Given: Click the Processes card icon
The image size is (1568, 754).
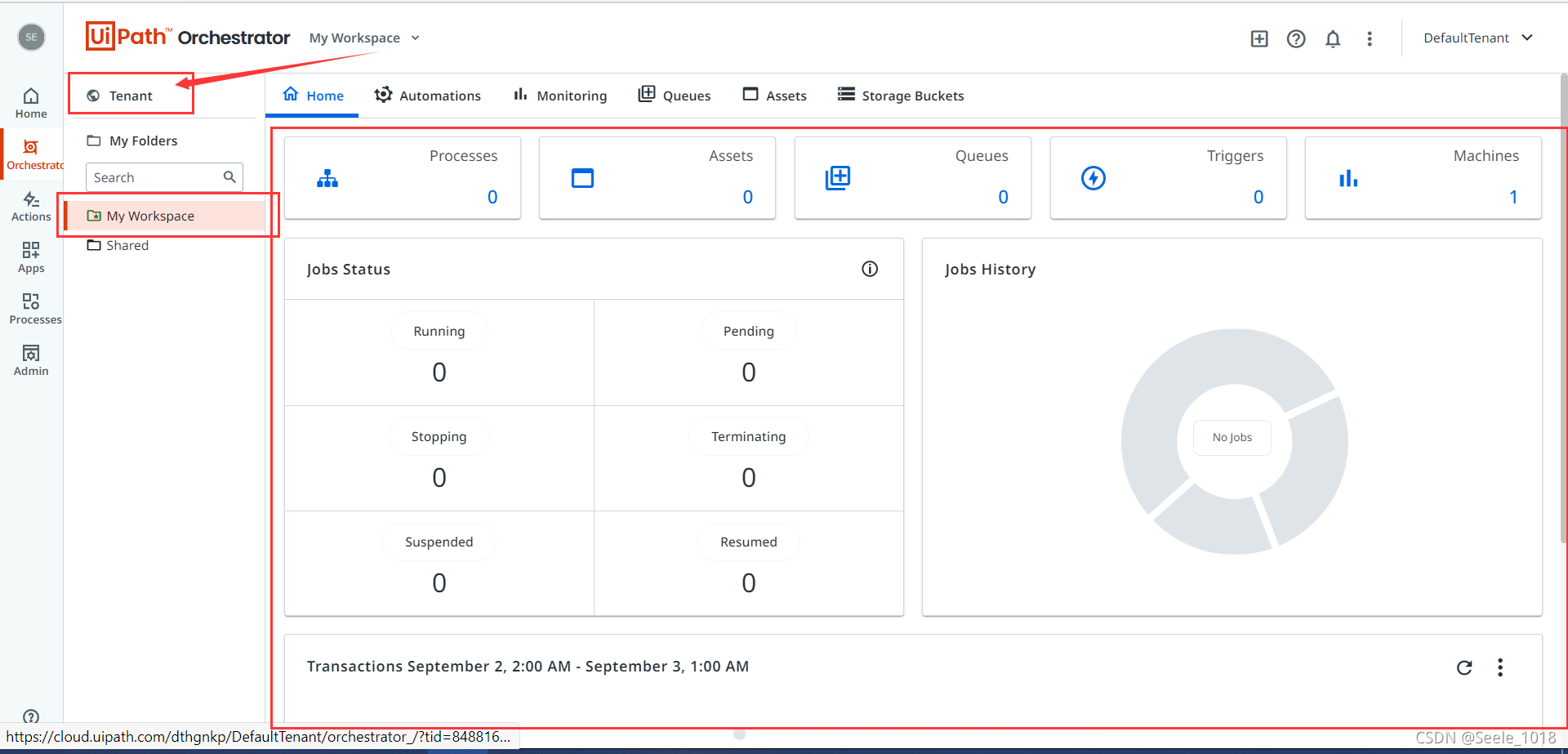Looking at the screenshot, I should click(x=327, y=178).
